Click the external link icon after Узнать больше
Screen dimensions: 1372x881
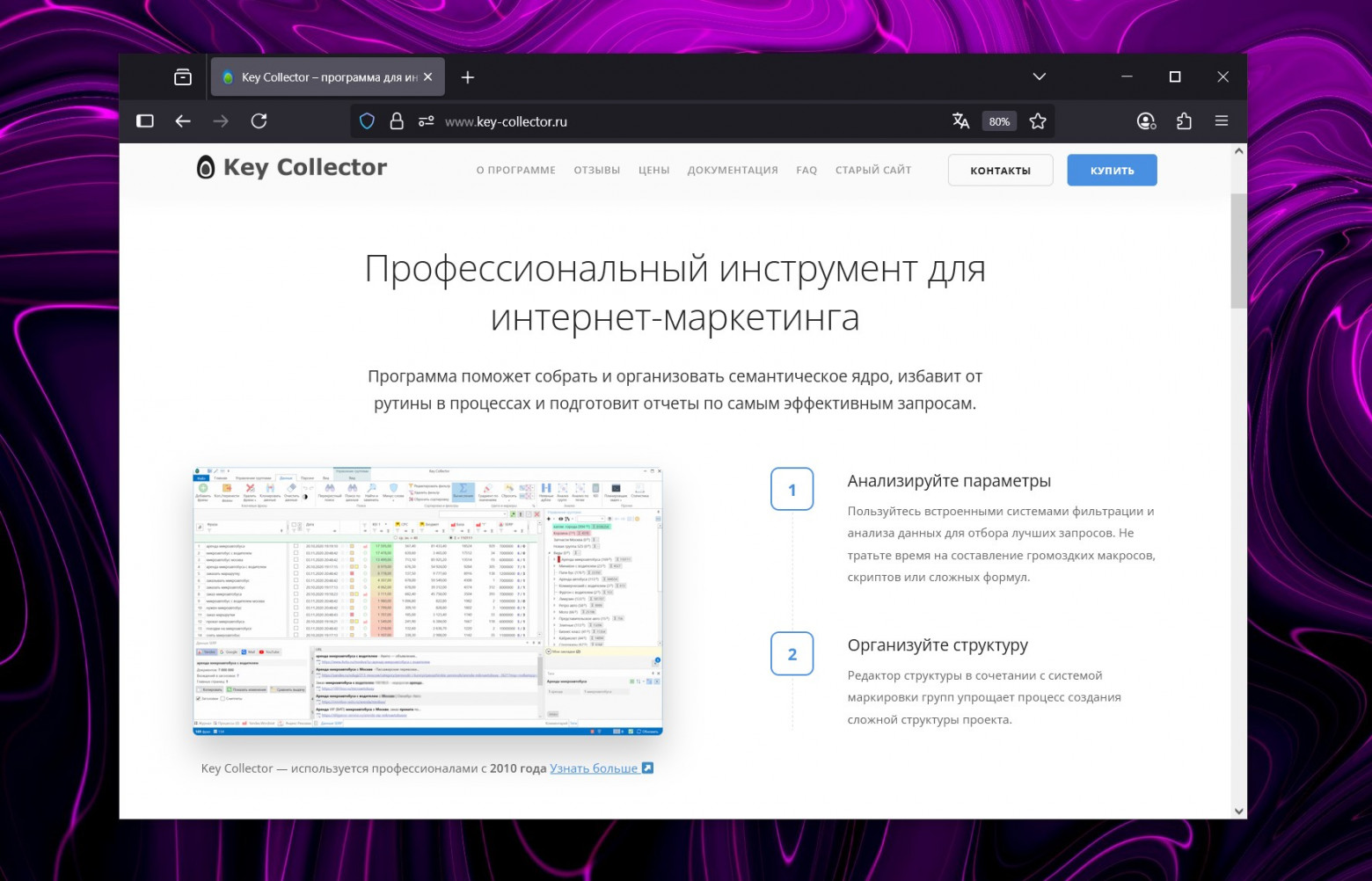point(647,768)
